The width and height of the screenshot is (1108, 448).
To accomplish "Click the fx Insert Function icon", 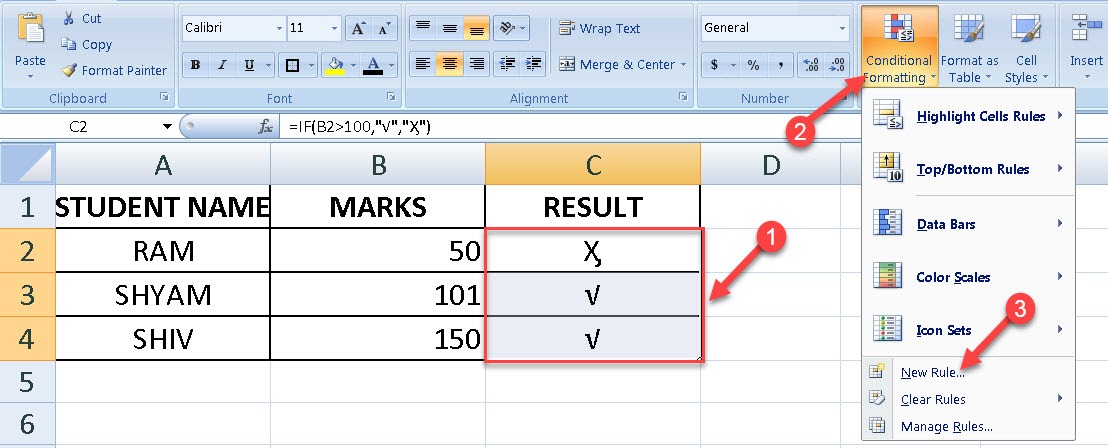I will coord(266,127).
